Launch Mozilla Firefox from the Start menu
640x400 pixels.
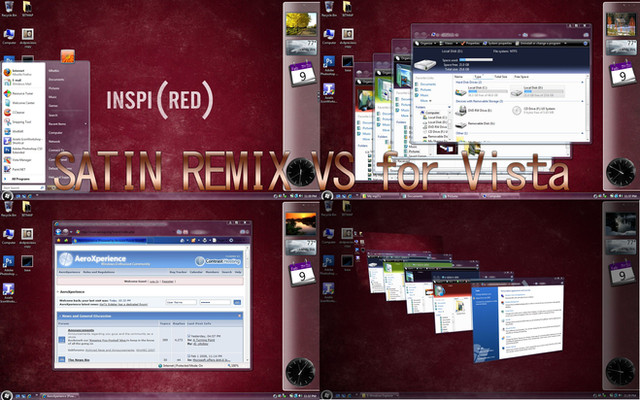[x=23, y=72]
